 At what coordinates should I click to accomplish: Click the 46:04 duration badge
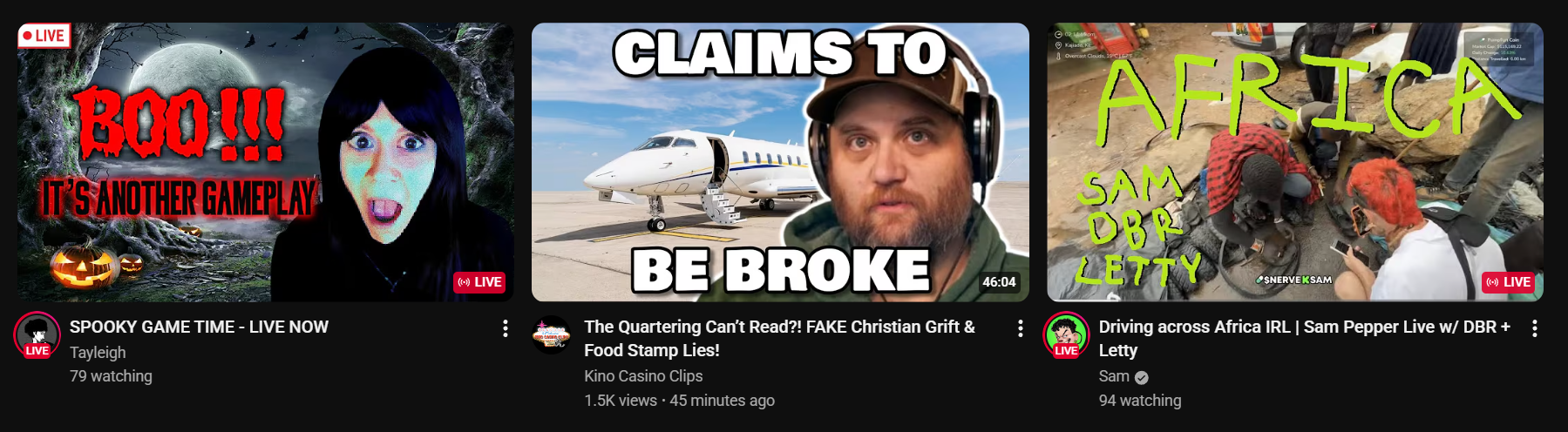tap(999, 282)
